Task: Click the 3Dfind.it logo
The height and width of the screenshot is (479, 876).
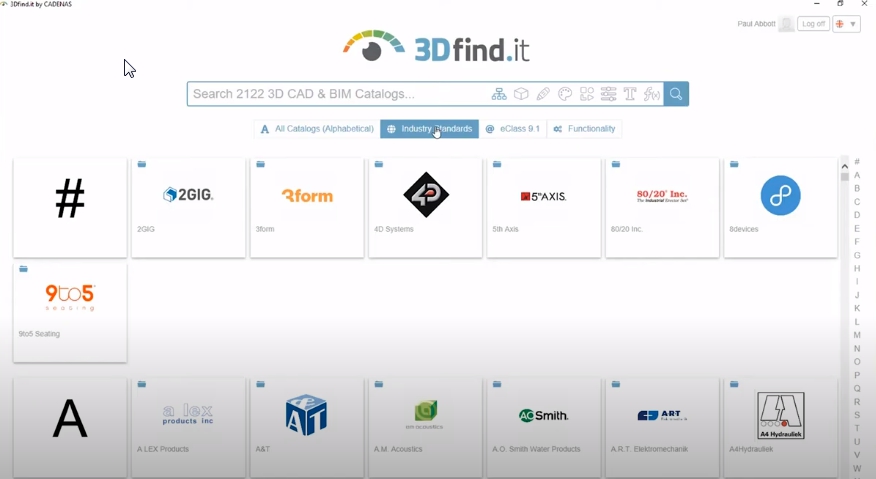Action: point(436,47)
